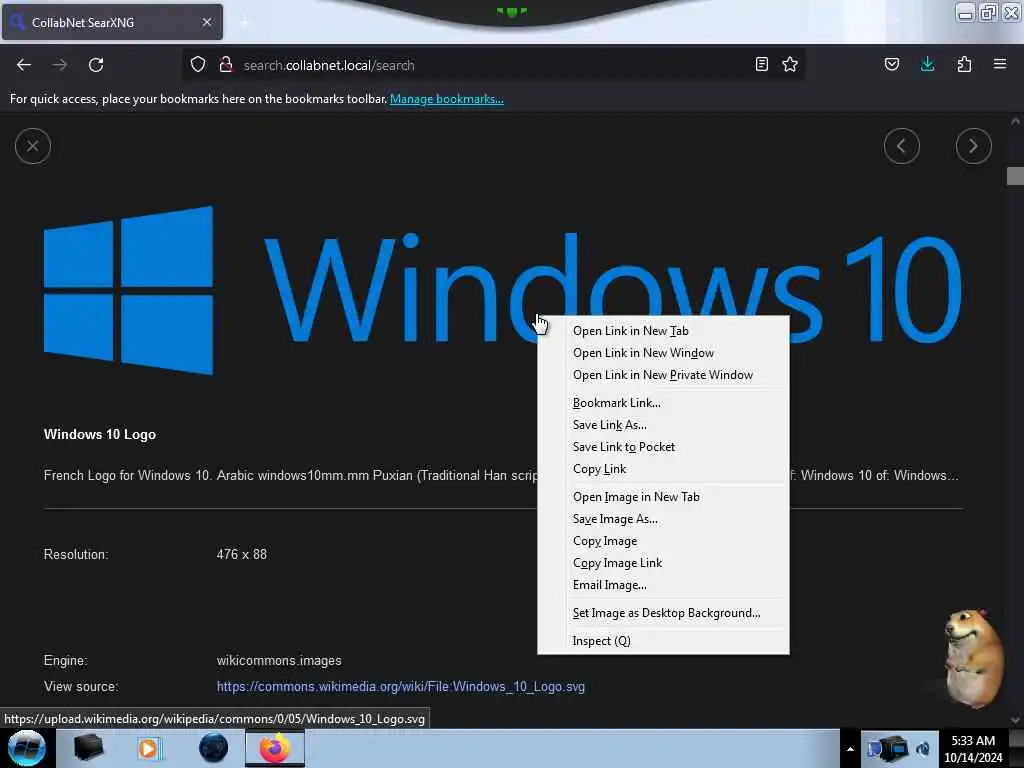Show previous image result
The width and height of the screenshot is (1024, 768).
pos(902,146)
